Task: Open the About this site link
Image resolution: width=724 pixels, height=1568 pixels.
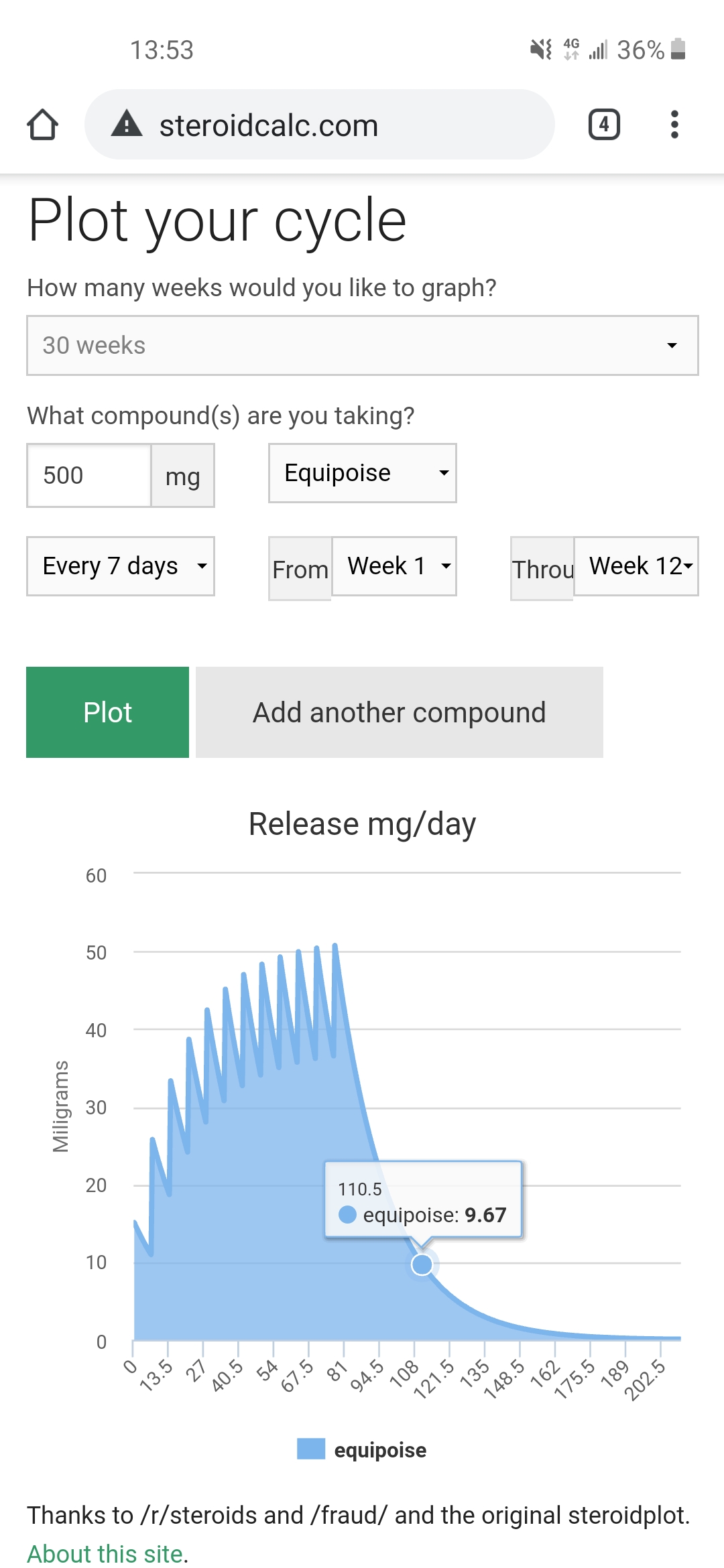Action: (105, 1553)
